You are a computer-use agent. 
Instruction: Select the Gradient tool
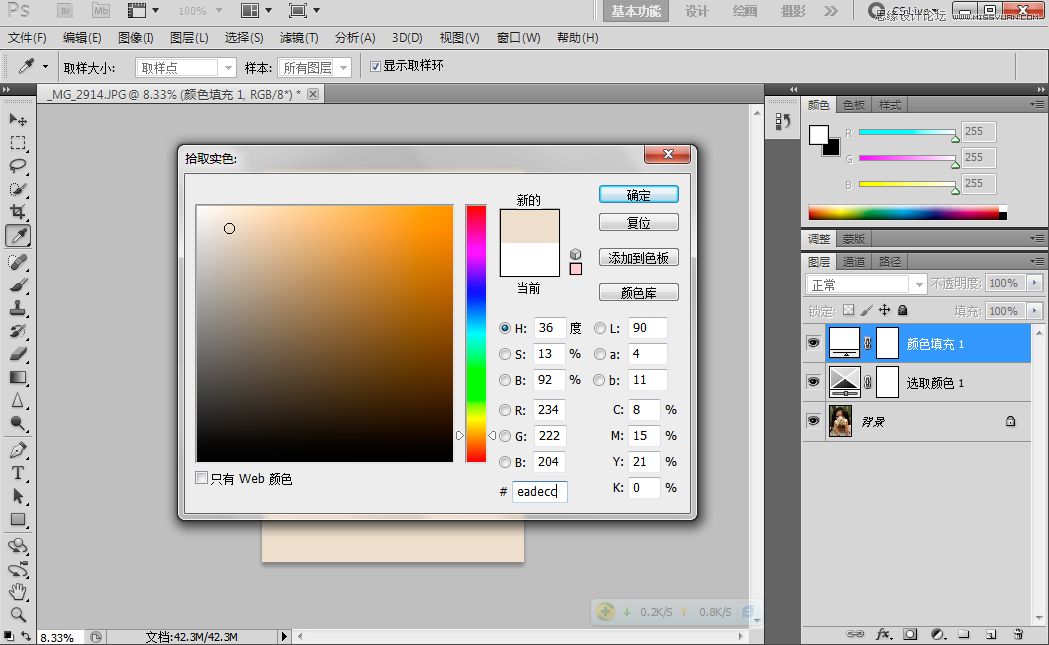coord(18,377)
